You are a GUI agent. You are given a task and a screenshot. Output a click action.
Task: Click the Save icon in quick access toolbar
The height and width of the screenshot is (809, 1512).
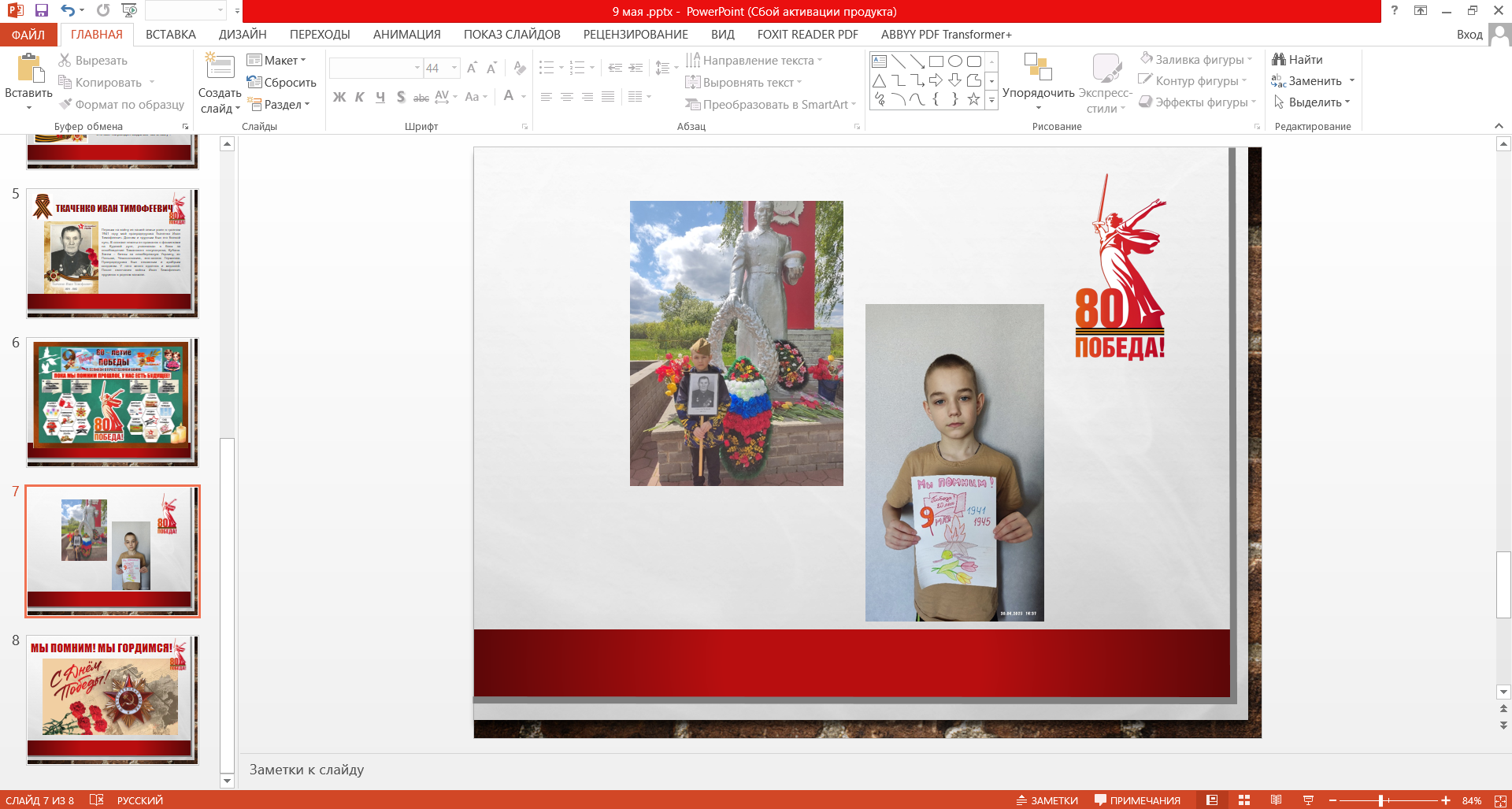click(42, 10)
